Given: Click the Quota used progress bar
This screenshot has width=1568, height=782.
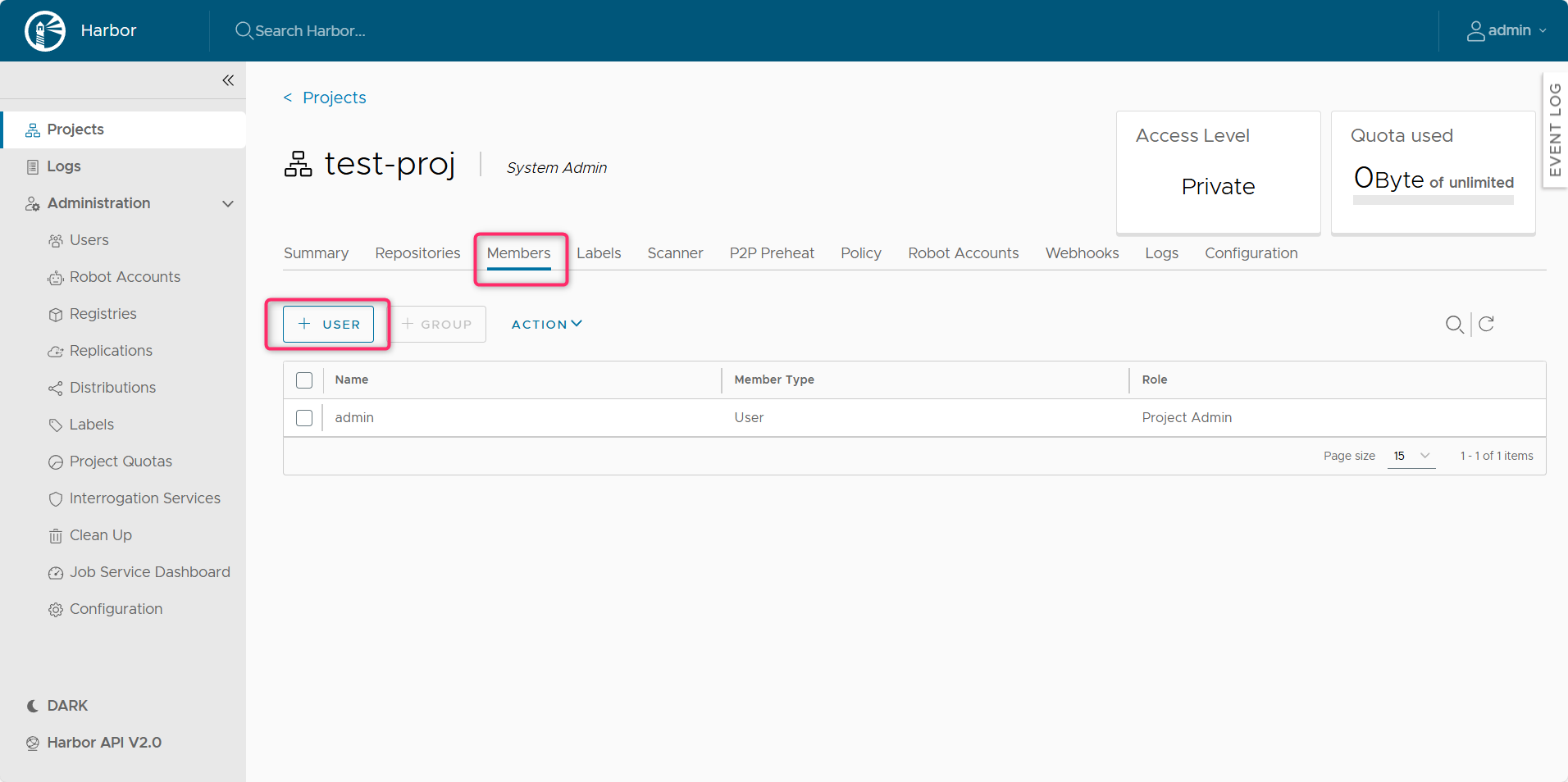Looking at the screenshot, I should point(1434,200).
